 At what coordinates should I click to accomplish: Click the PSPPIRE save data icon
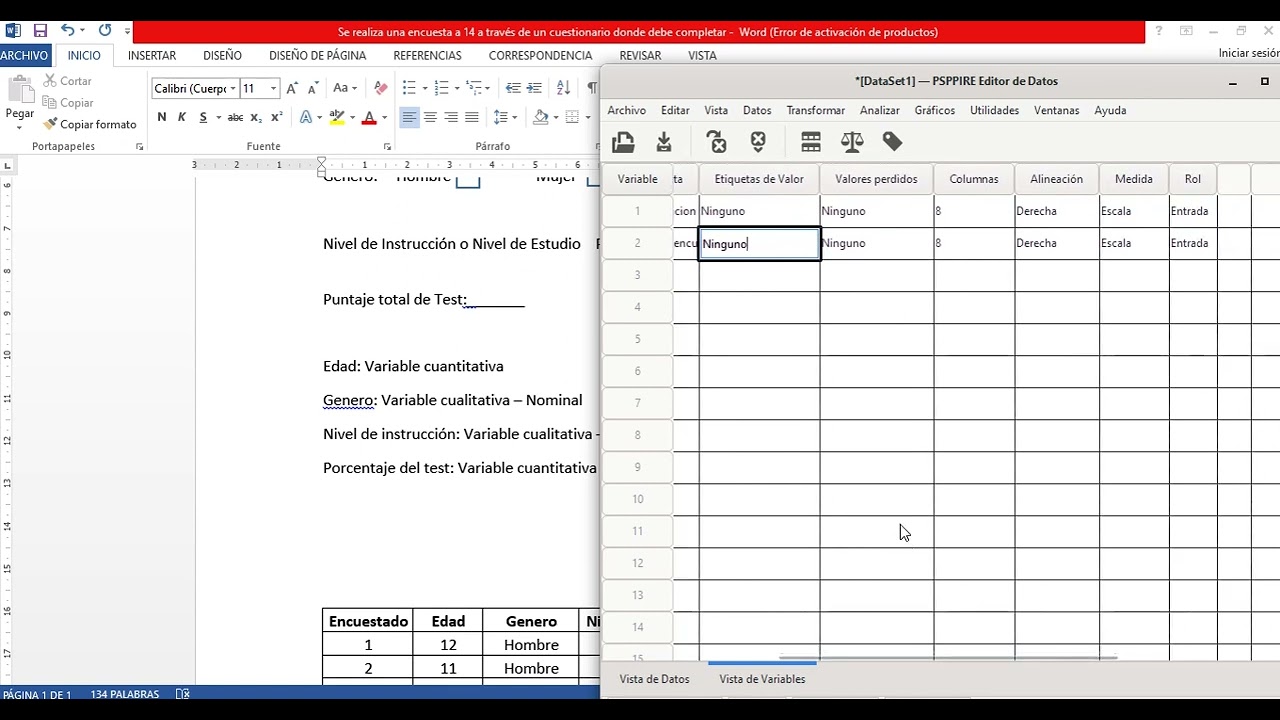point(664,142)
